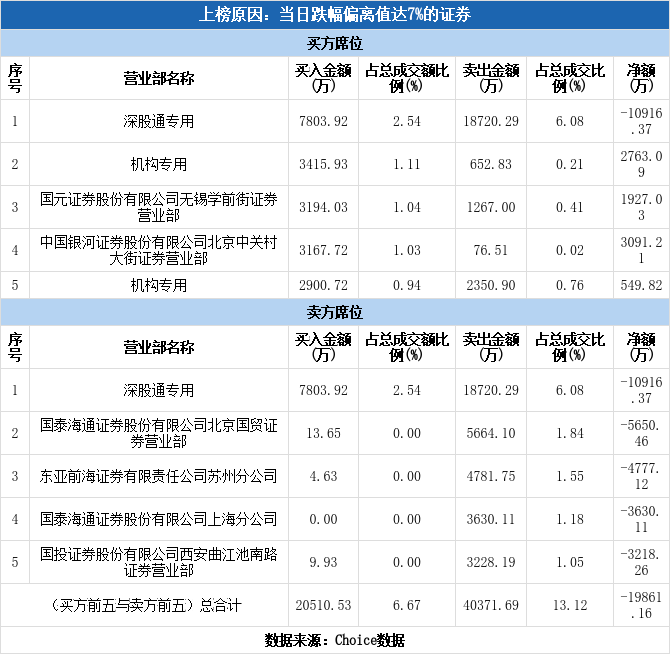Select sell amount 3630.11
Viewport: 670px width, 654px height.
coord(491,519)
